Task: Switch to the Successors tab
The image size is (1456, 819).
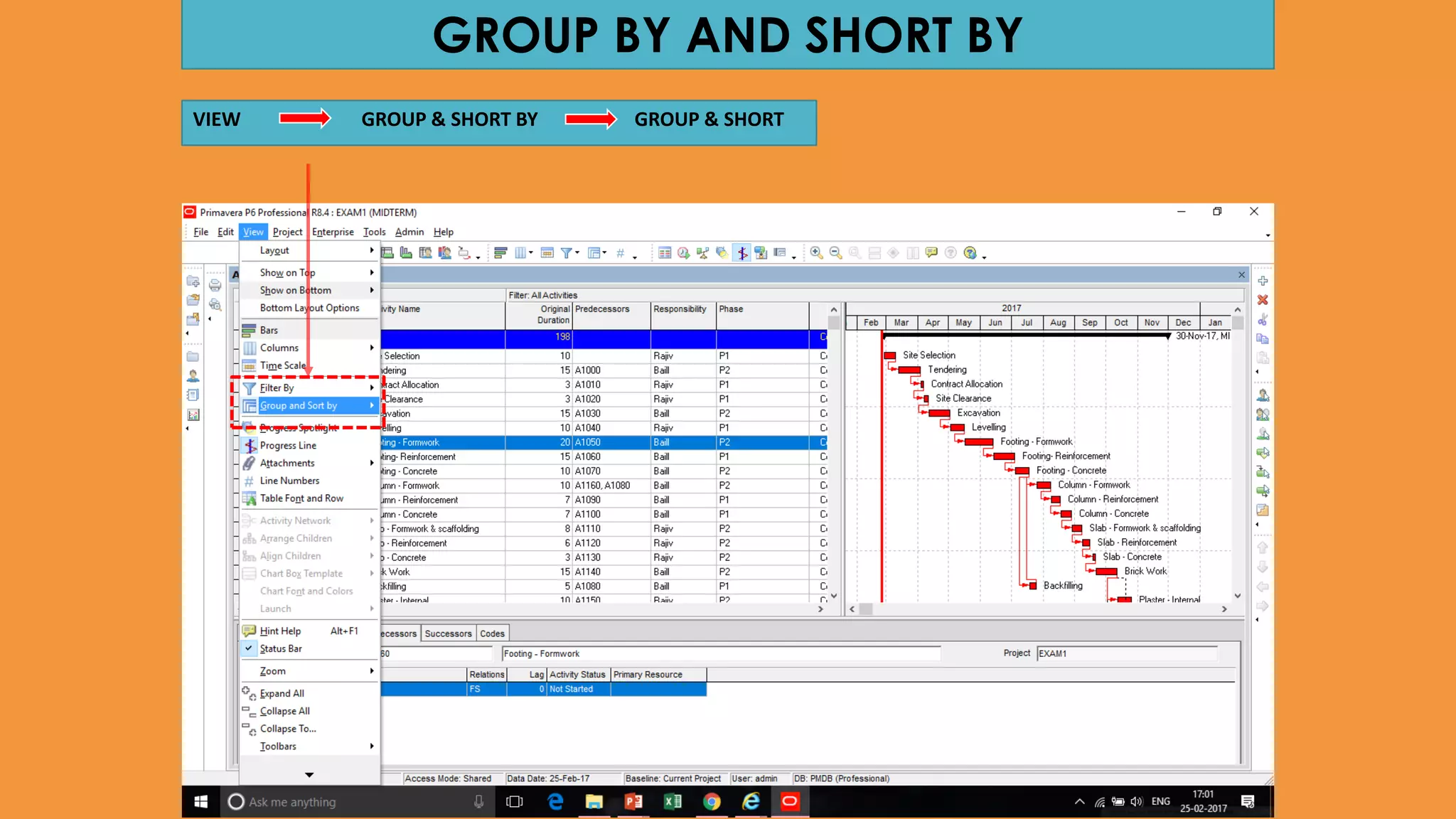Action: 448,633
